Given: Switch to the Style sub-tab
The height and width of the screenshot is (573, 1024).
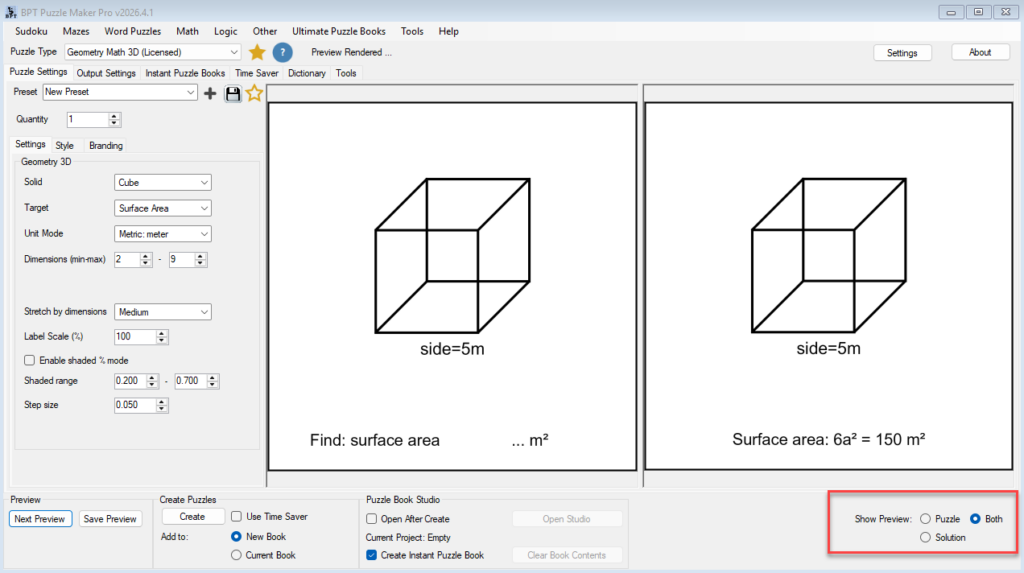Looking at the screenshot, I should pos(64,146).
